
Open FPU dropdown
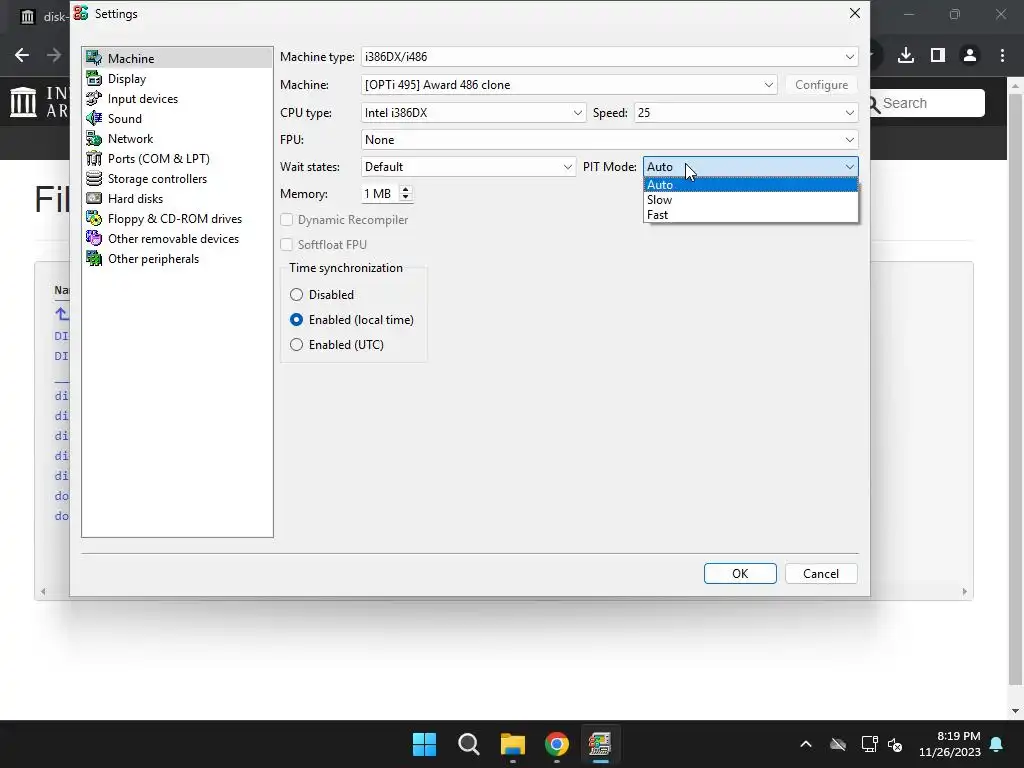pyautogui.click(x=609, y=140)
